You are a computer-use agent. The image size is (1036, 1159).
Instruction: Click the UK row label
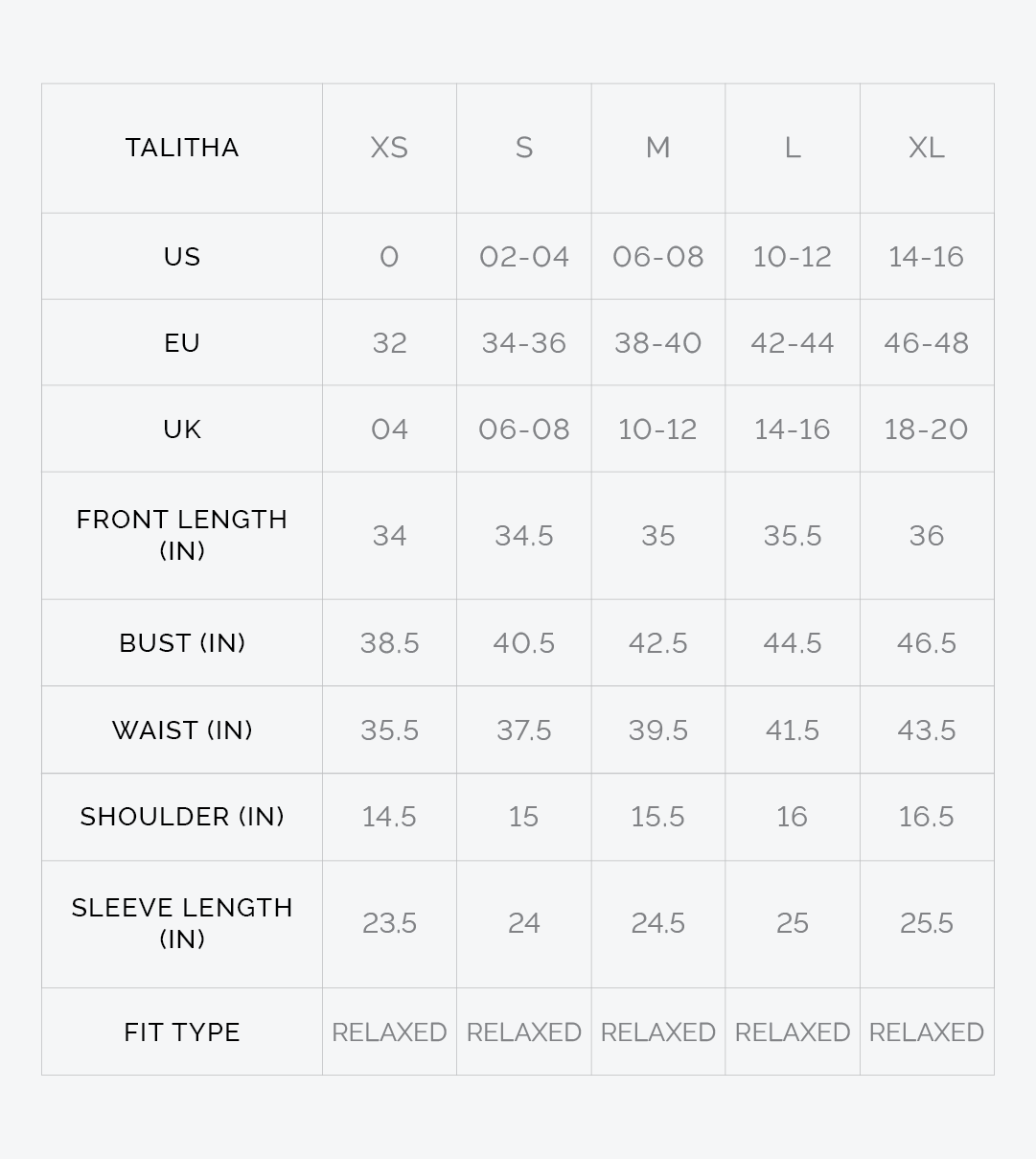coord(182,429)
